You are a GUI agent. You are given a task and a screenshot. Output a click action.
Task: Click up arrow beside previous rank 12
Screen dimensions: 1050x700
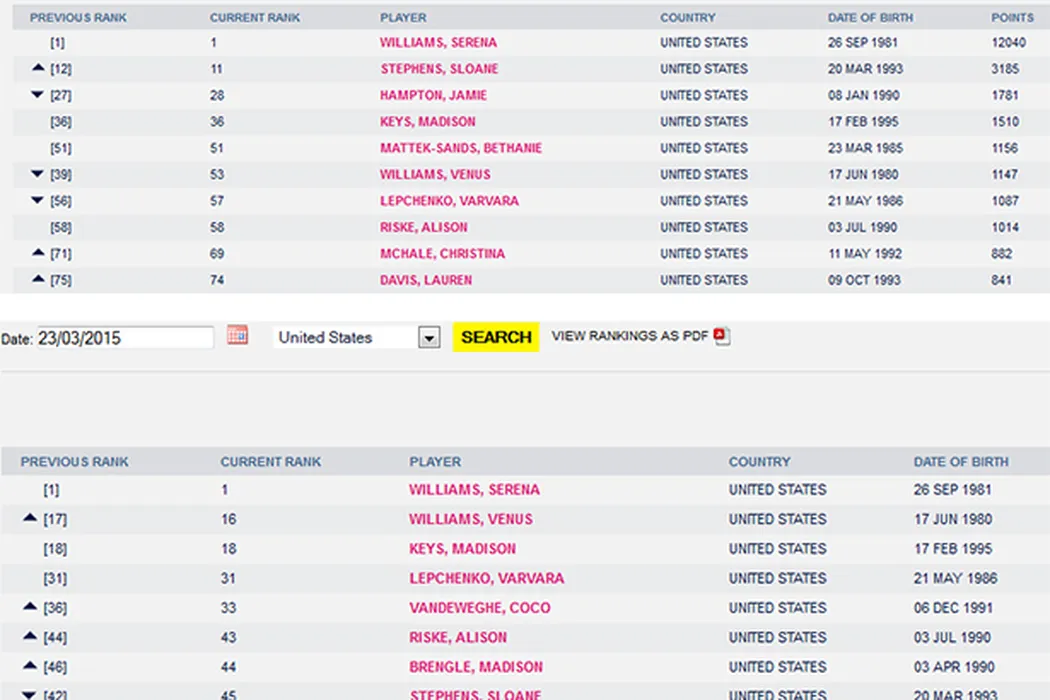click(38, 68)
